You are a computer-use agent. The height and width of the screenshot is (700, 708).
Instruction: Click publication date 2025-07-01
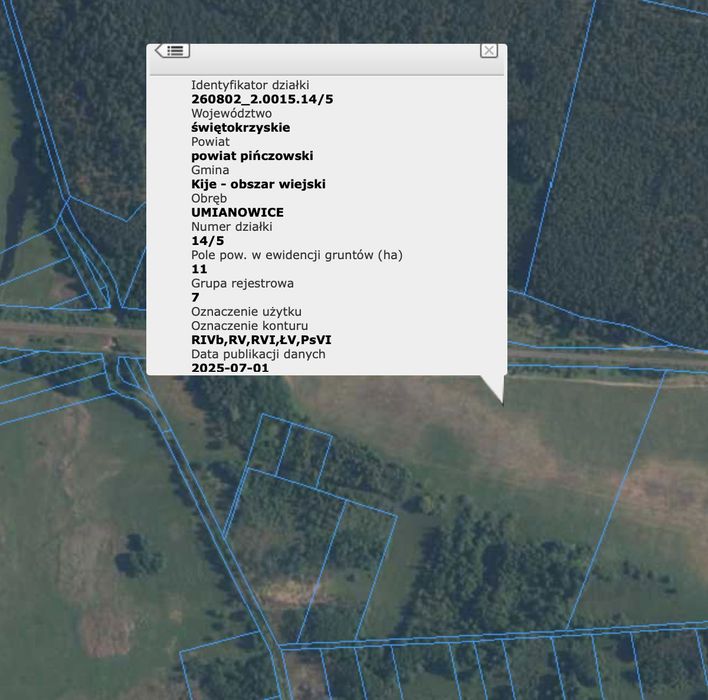coord(230,368)
